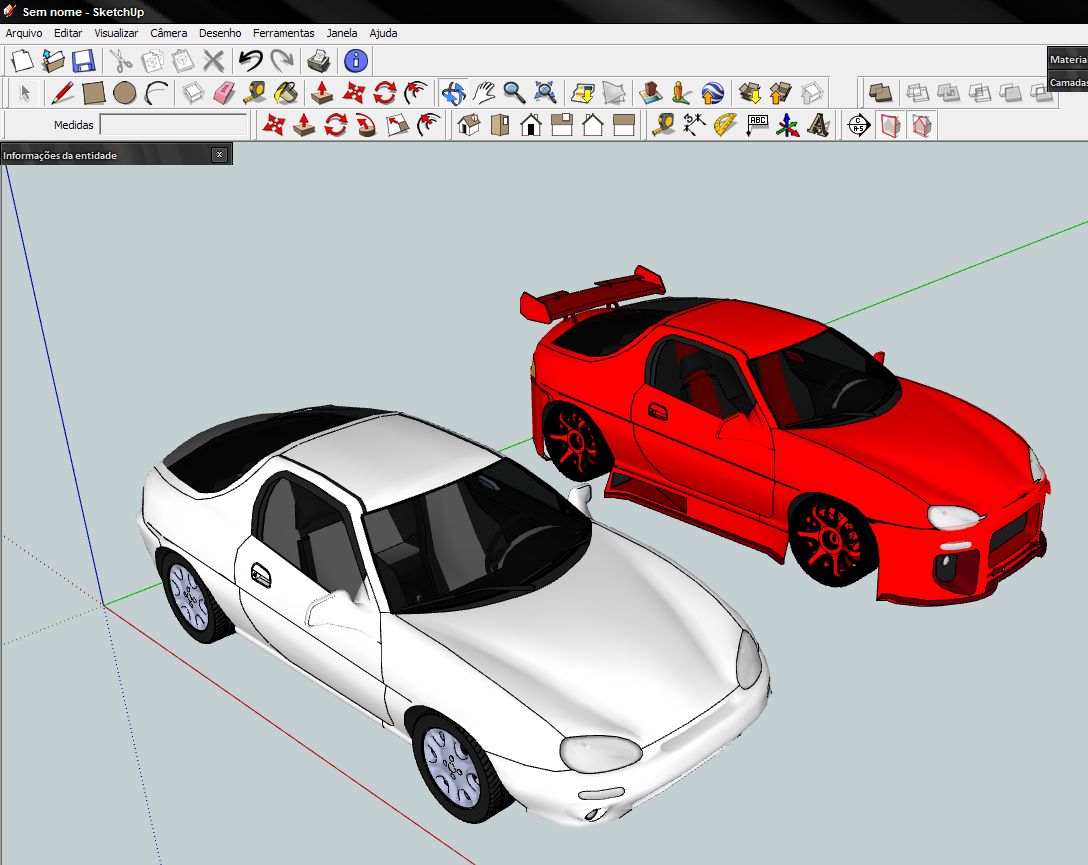Close the Informações da entidade panel
The image size is (1088, 865).
pos(219,155)
